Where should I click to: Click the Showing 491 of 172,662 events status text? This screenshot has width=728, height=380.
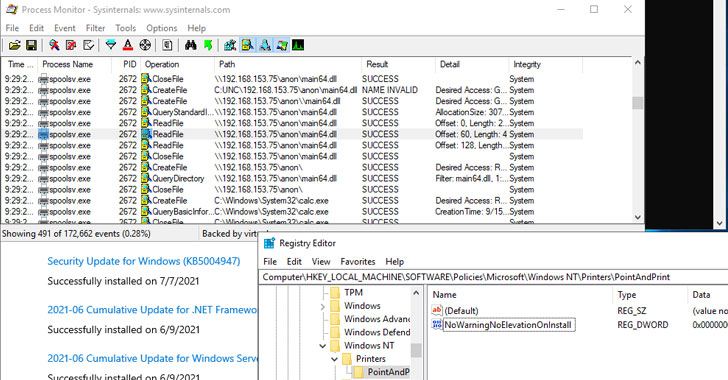tap(76, 233)
